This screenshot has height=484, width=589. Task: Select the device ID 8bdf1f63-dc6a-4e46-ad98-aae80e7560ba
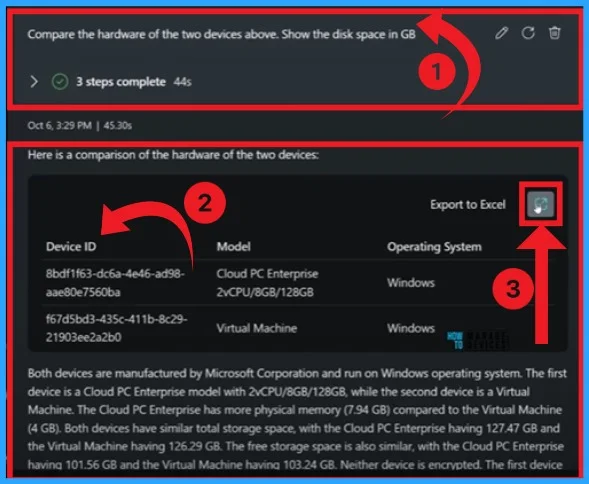click(x=115, y=283)
